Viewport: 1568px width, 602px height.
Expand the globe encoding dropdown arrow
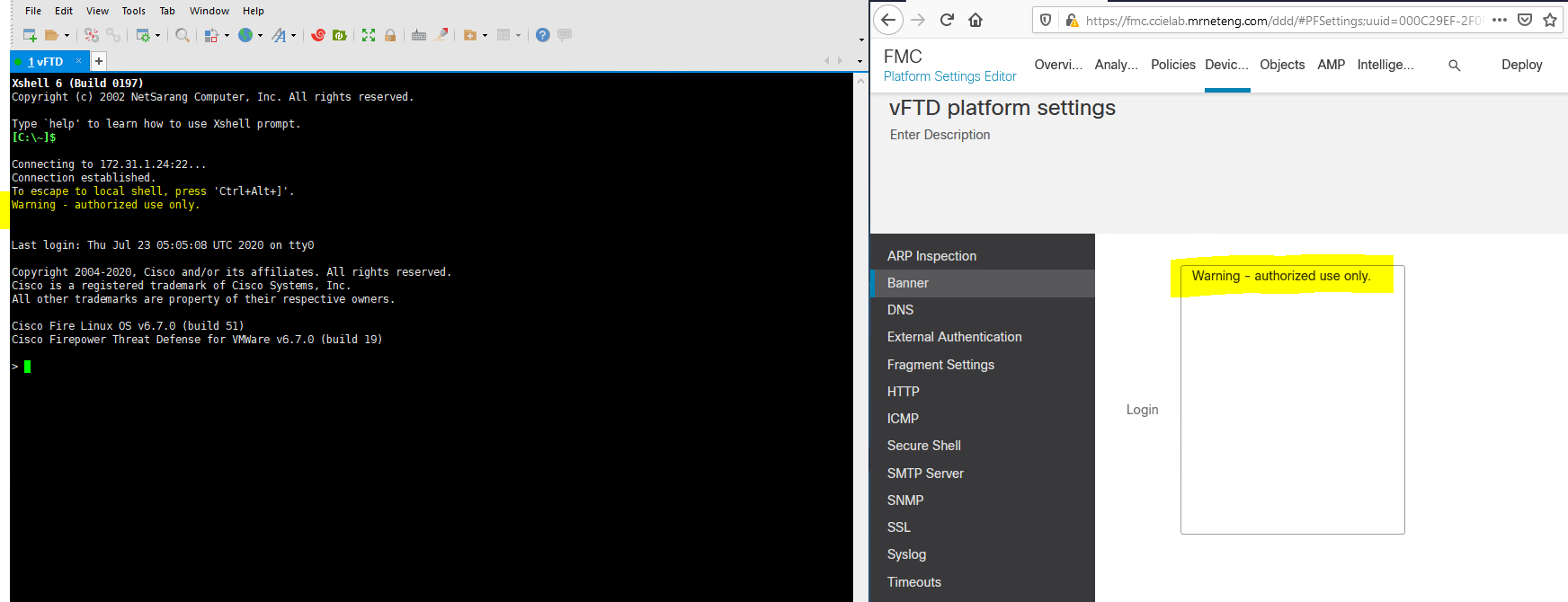[x=261, y=36]
